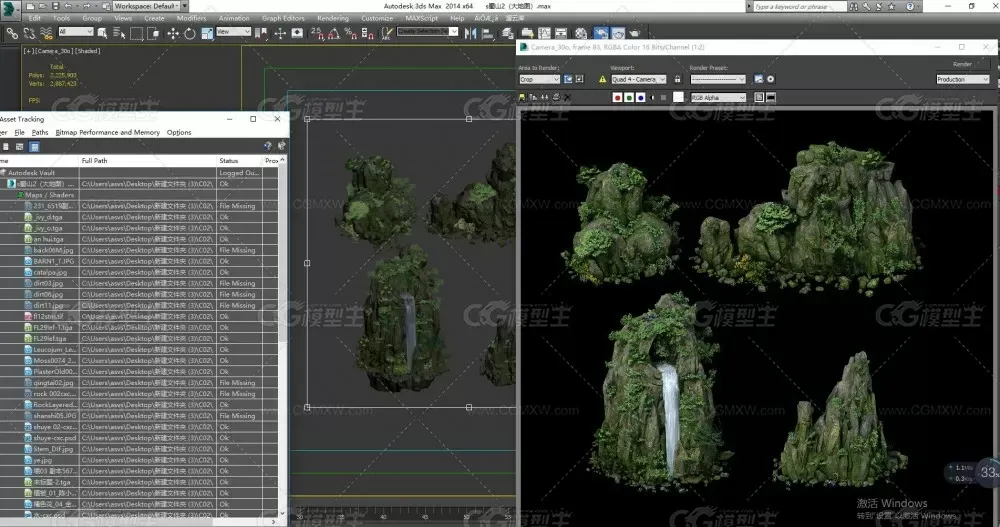Viewport: 1000px width, 527px height.
Task: Activate the Select and Move tool
Action: (x=173, y=33)
